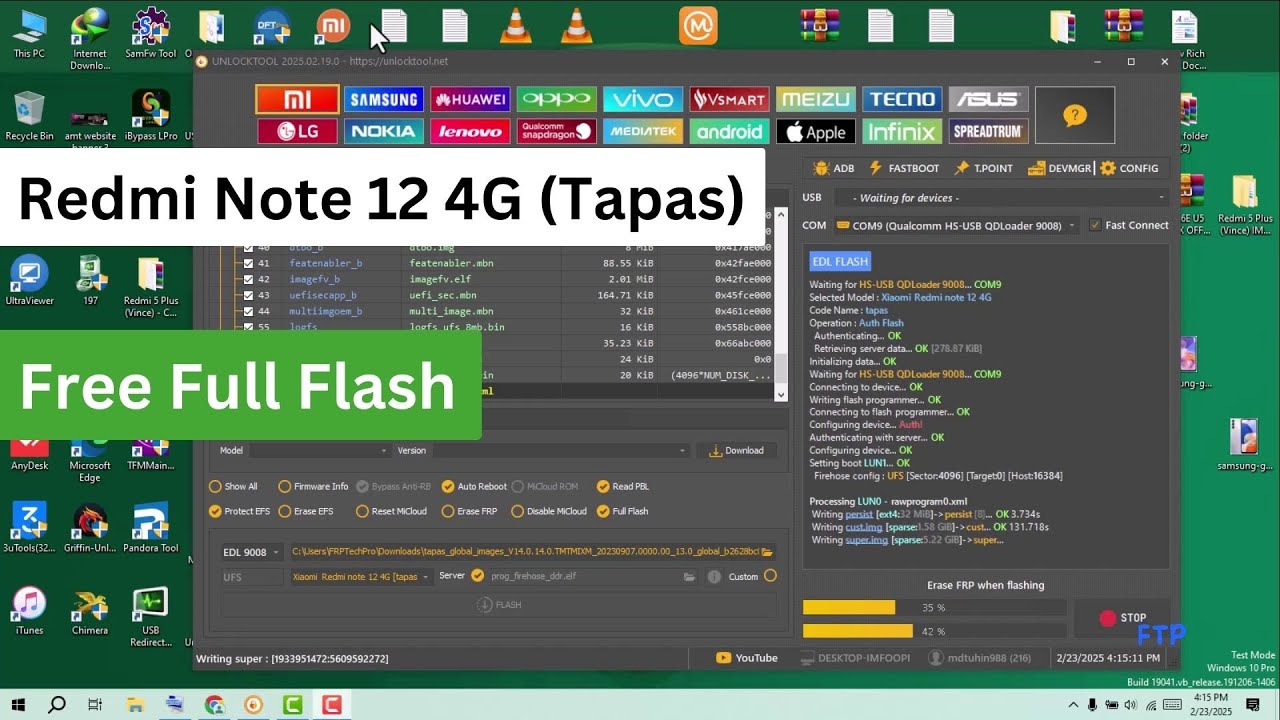Expand the COM9 port dropdown
1280x720 pixels.
click(956, 226)
